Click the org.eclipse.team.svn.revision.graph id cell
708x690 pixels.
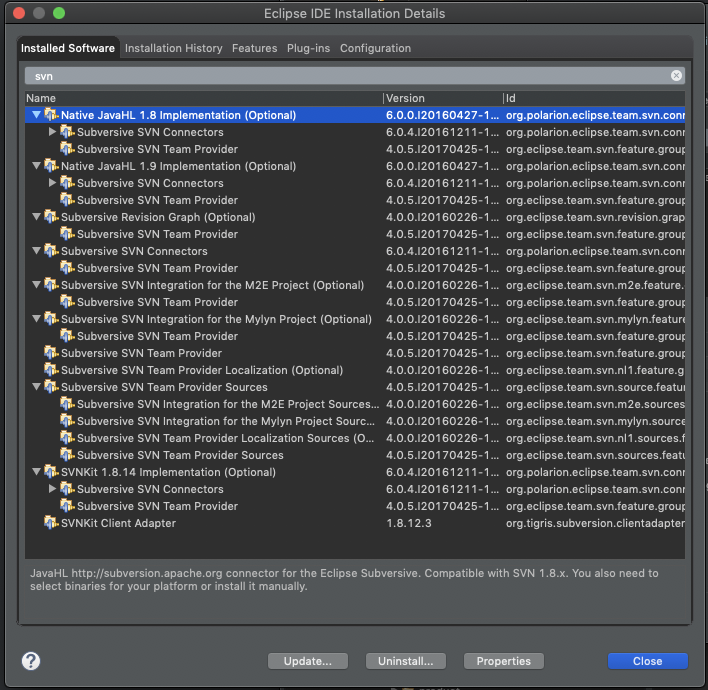click(x=595, y=217)
